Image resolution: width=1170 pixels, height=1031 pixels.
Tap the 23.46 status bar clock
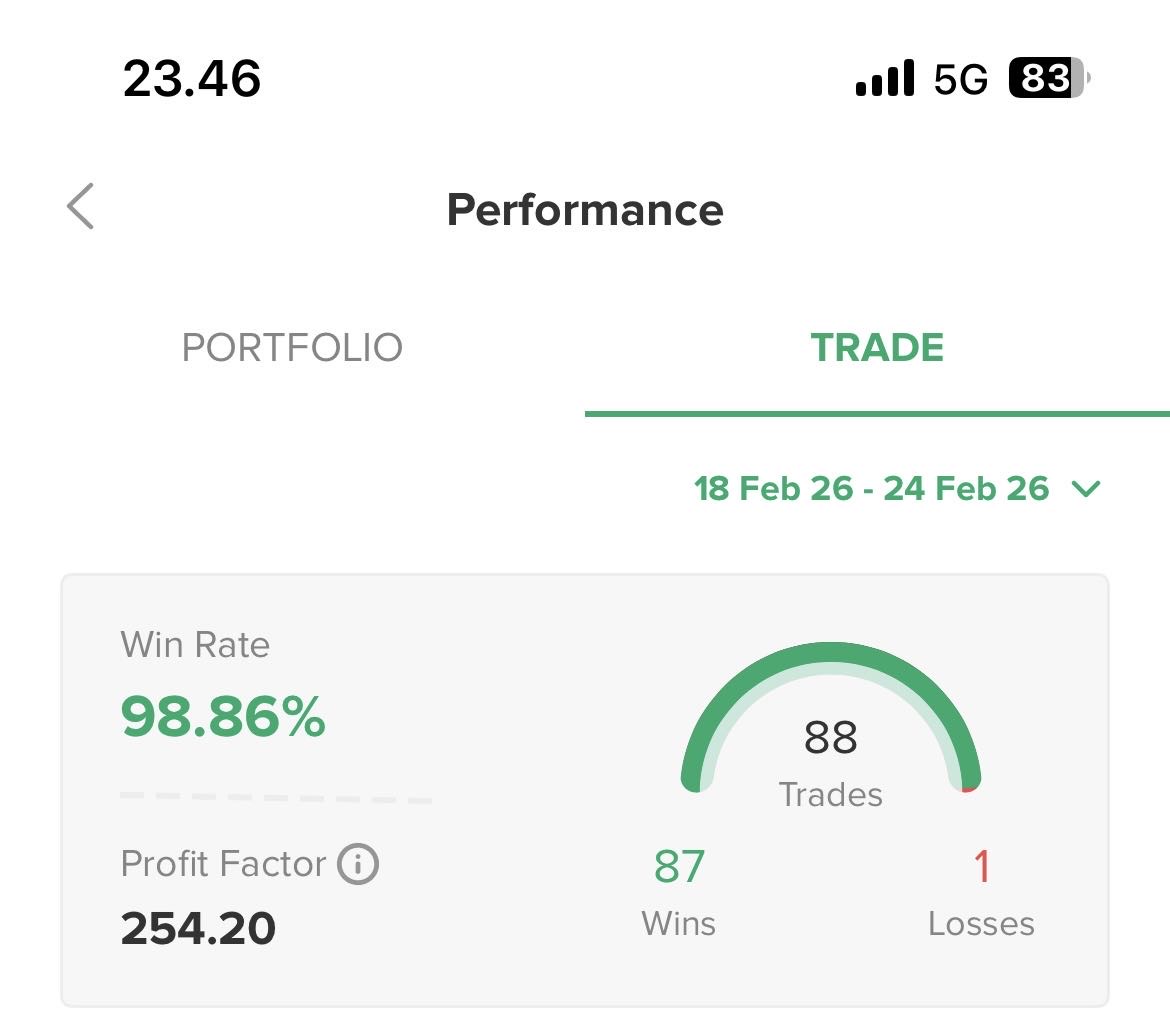coord(192,79)
